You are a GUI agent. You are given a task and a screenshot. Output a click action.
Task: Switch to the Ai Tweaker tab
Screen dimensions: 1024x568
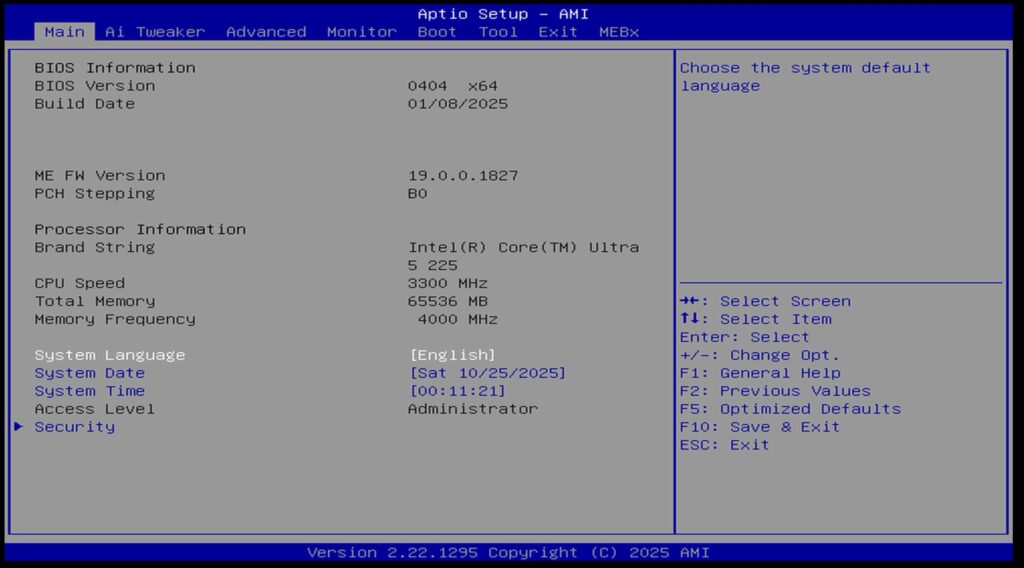coord(155,32)
